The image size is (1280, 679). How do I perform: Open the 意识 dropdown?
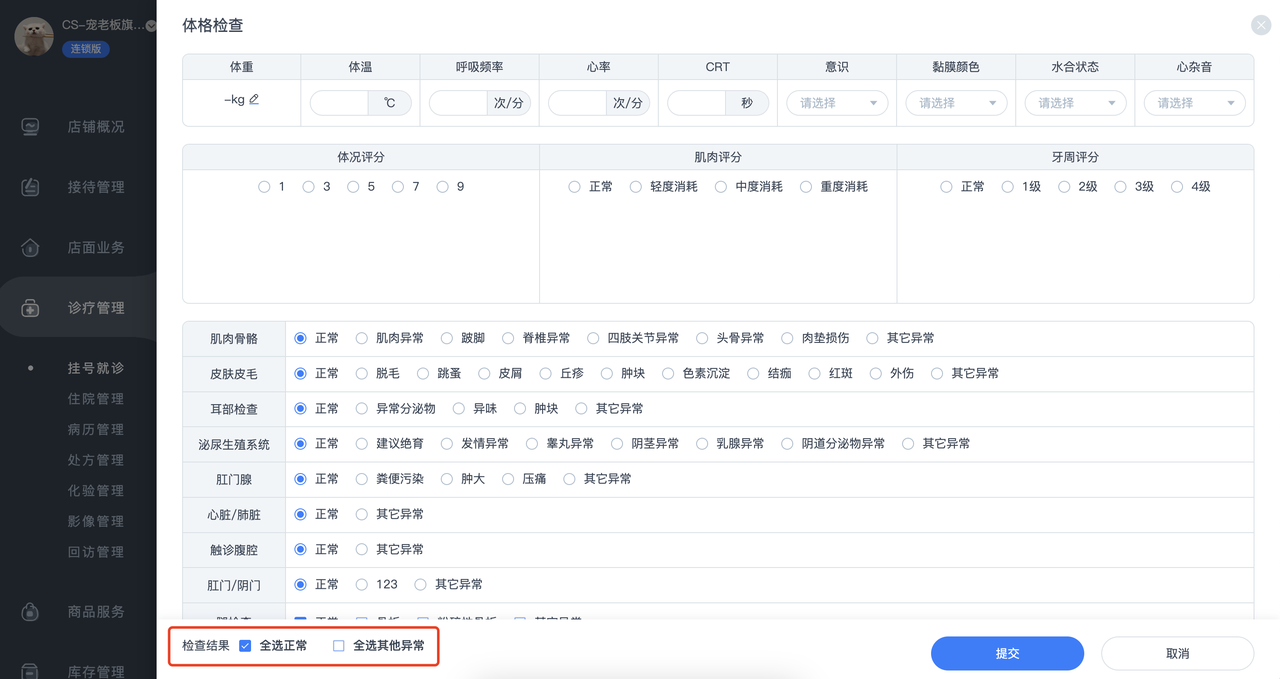point(837,103)
